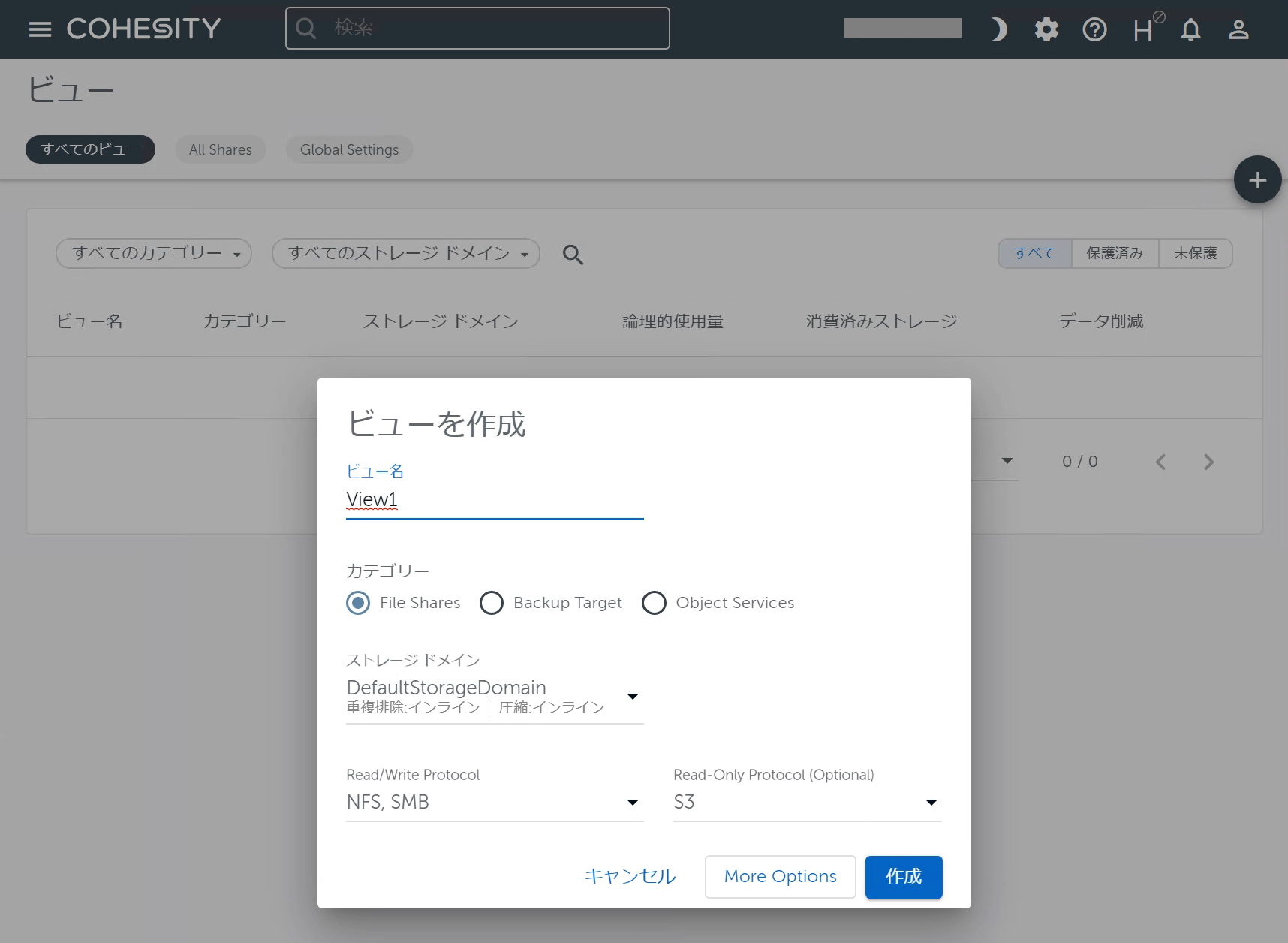Viewport: 1288px width, 943px height.
Task: Sort by 消費済みストレージ column header
Action: point(881,321)
